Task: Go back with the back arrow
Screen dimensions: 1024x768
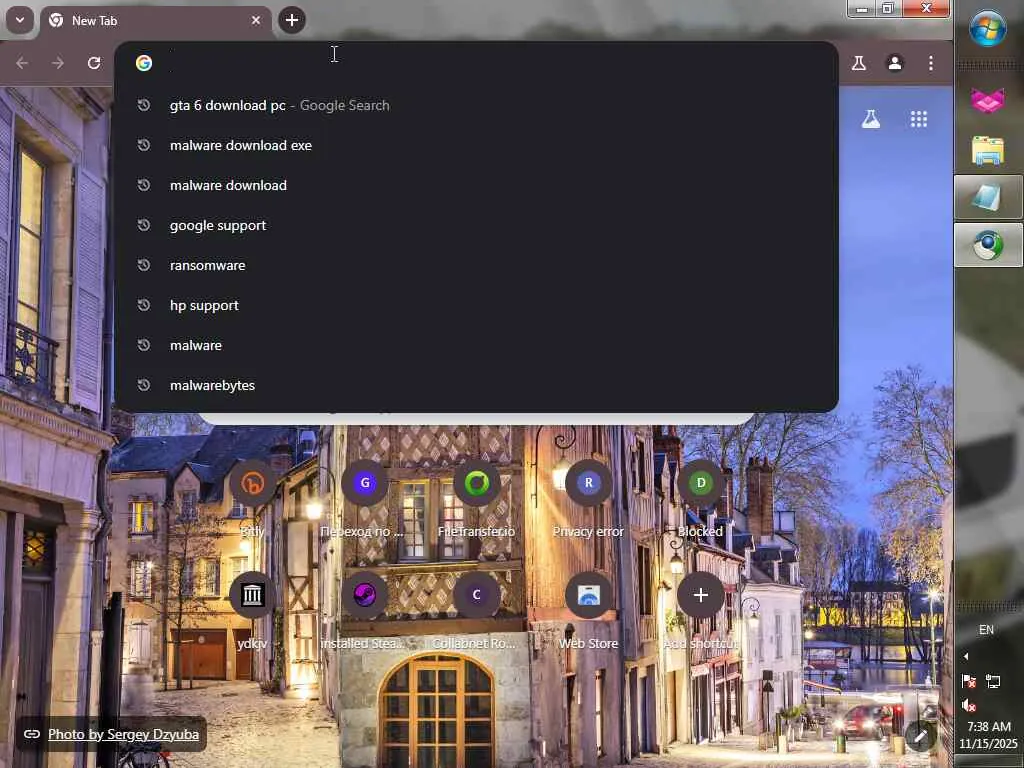Action: [22, 63]
